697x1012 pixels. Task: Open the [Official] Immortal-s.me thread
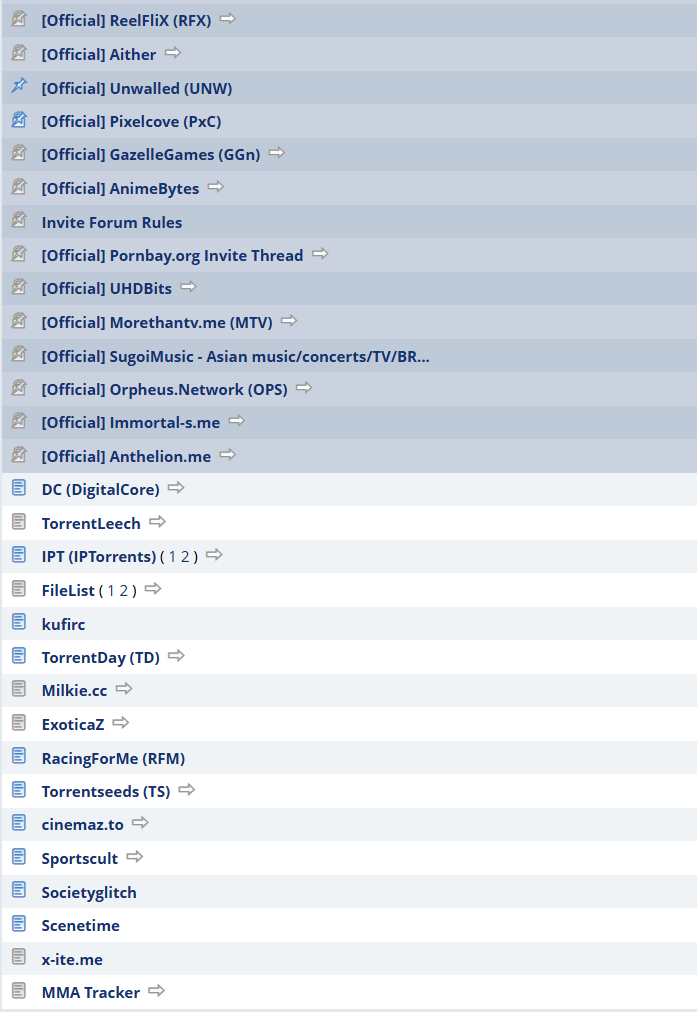click(x=131, y=423)
